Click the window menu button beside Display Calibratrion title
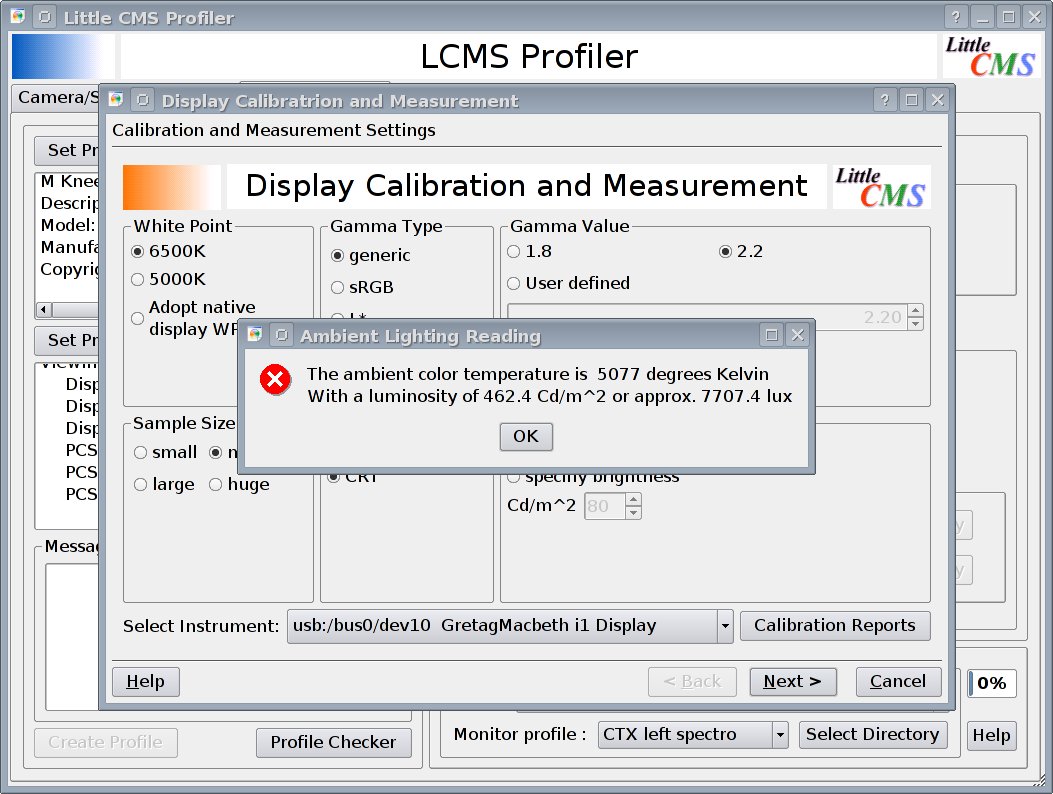The image size is (1053, 794). coord(142,100)
